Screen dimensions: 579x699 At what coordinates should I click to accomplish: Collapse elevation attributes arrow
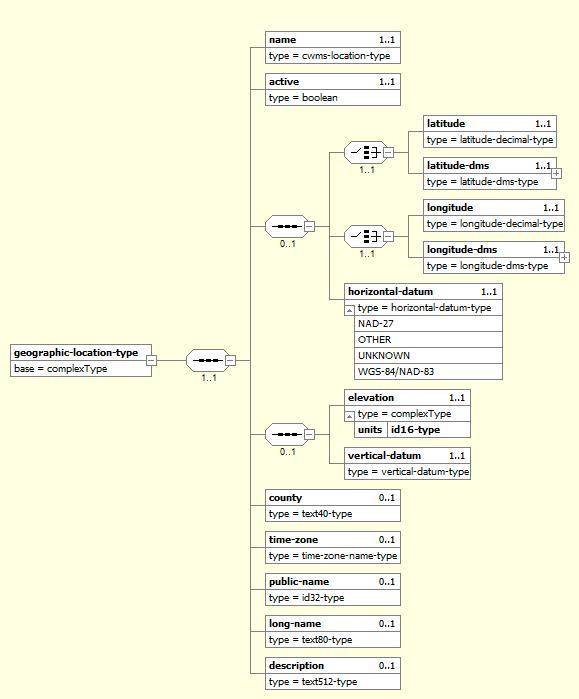click(x=350, y=416)
